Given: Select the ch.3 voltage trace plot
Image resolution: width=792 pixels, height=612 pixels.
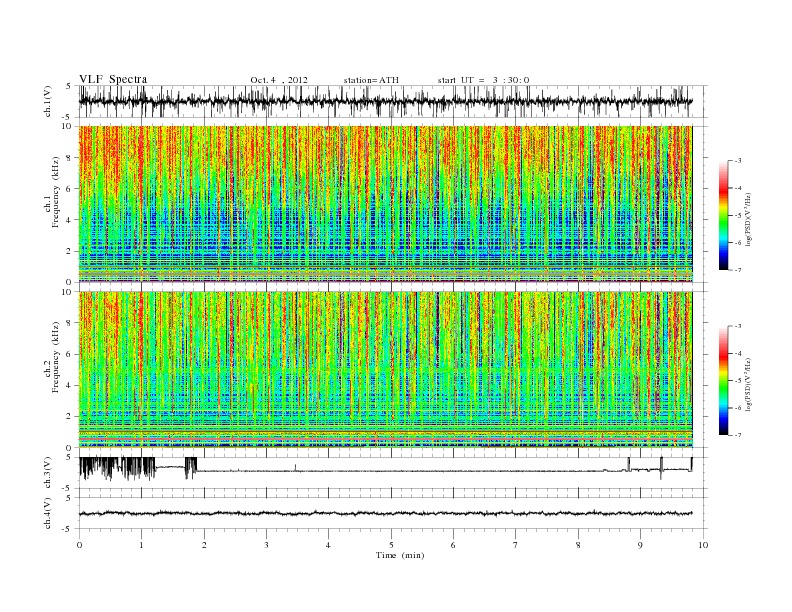Looking at the screenshot, I should point(385,470).
